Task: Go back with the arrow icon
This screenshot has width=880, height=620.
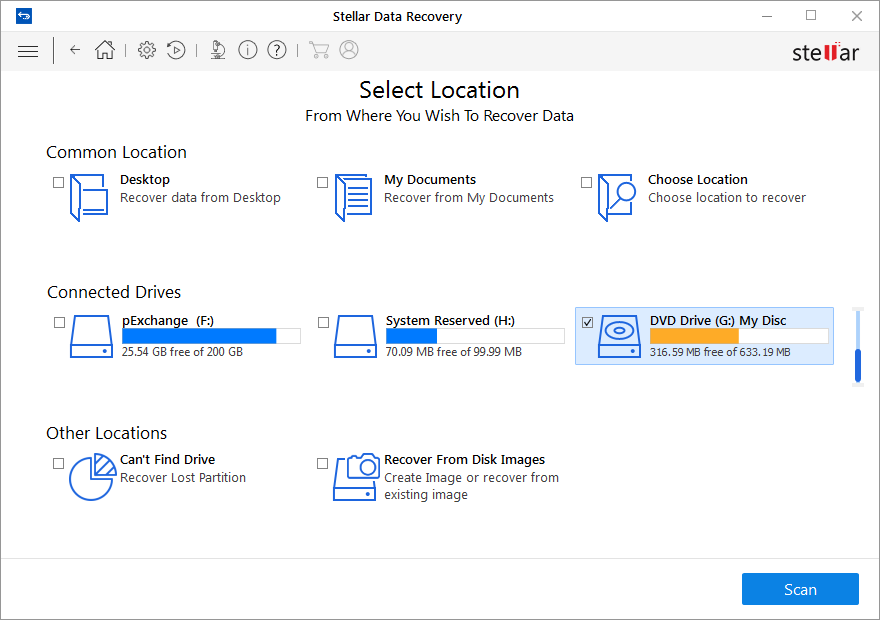Action: tap(75, 50)
